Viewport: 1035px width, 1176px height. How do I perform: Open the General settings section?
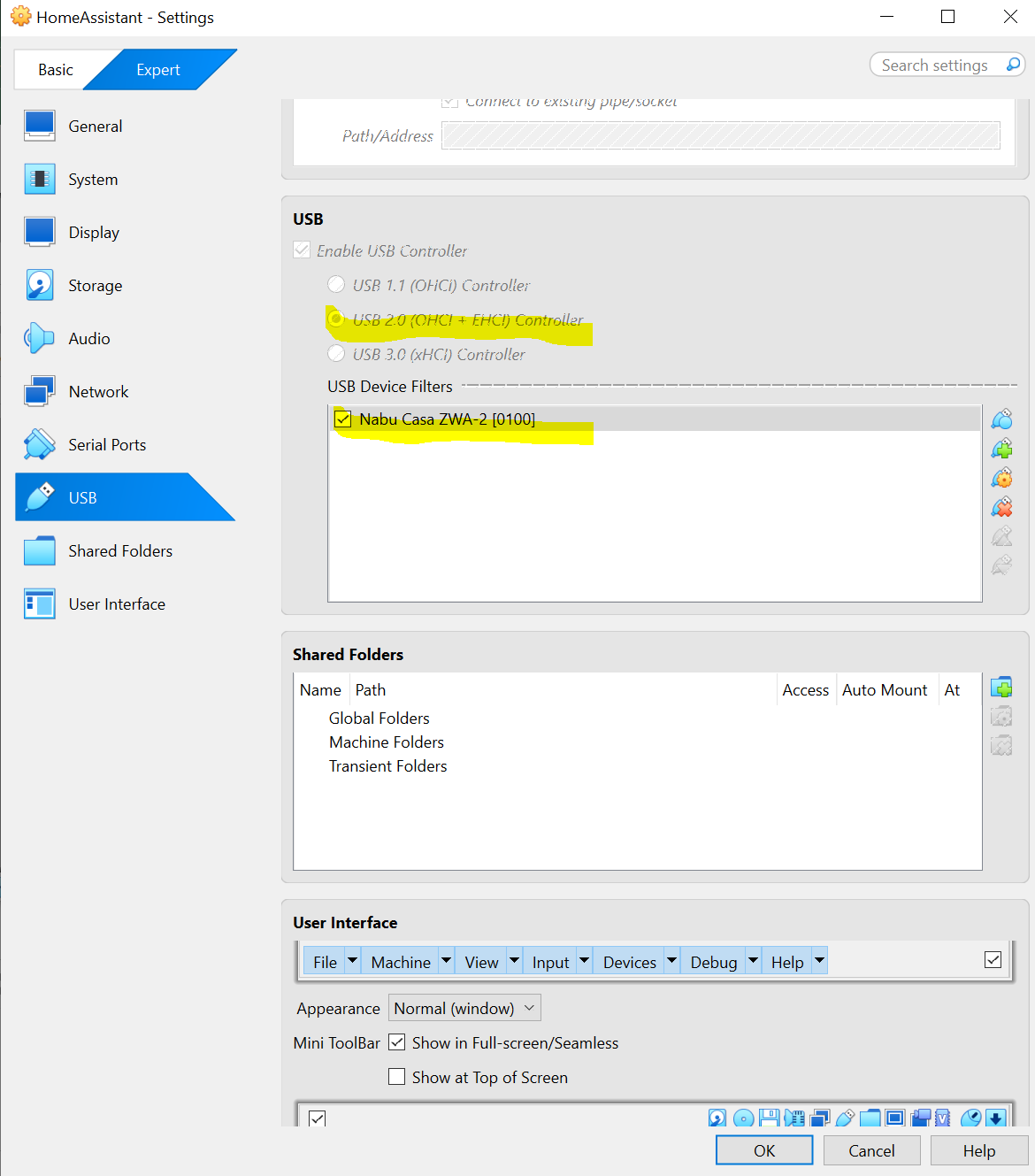95,127
